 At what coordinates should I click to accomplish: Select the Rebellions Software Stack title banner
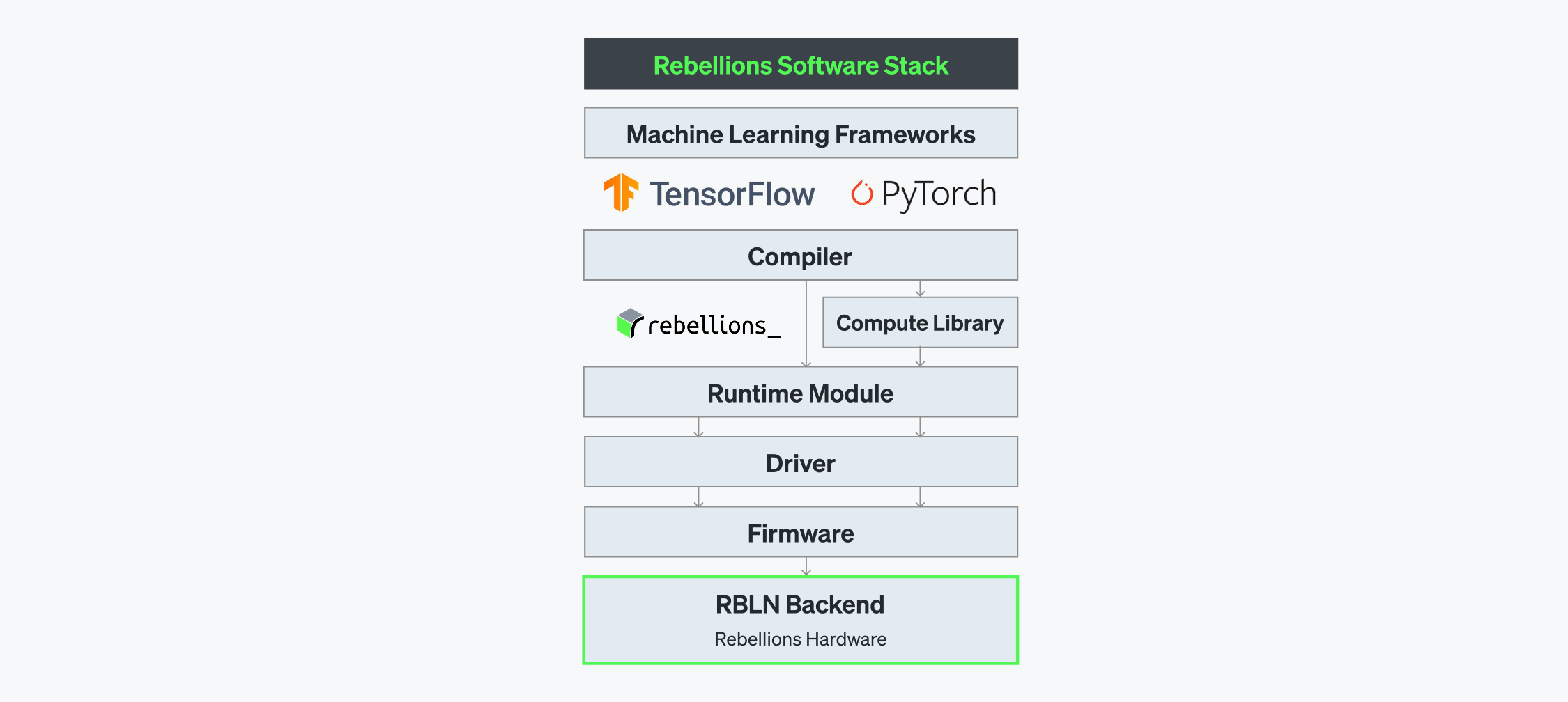(801, 64)
